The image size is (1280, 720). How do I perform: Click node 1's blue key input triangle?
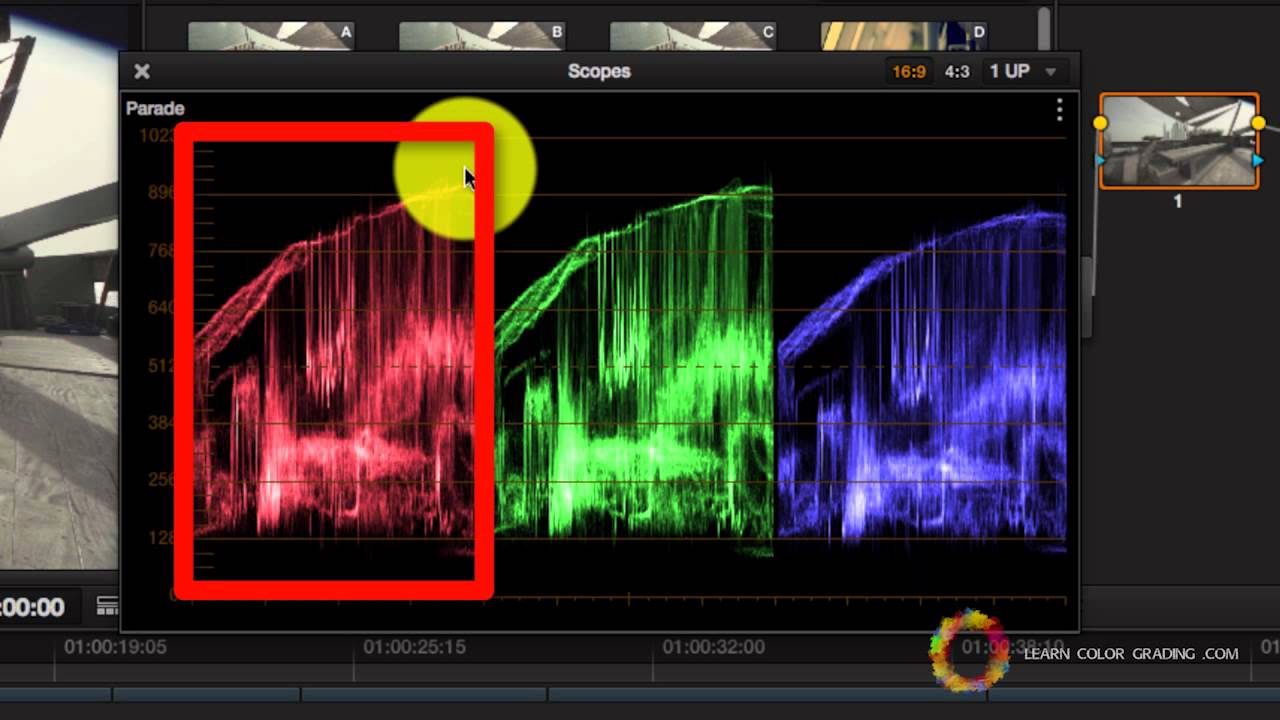pos(1100,160)
